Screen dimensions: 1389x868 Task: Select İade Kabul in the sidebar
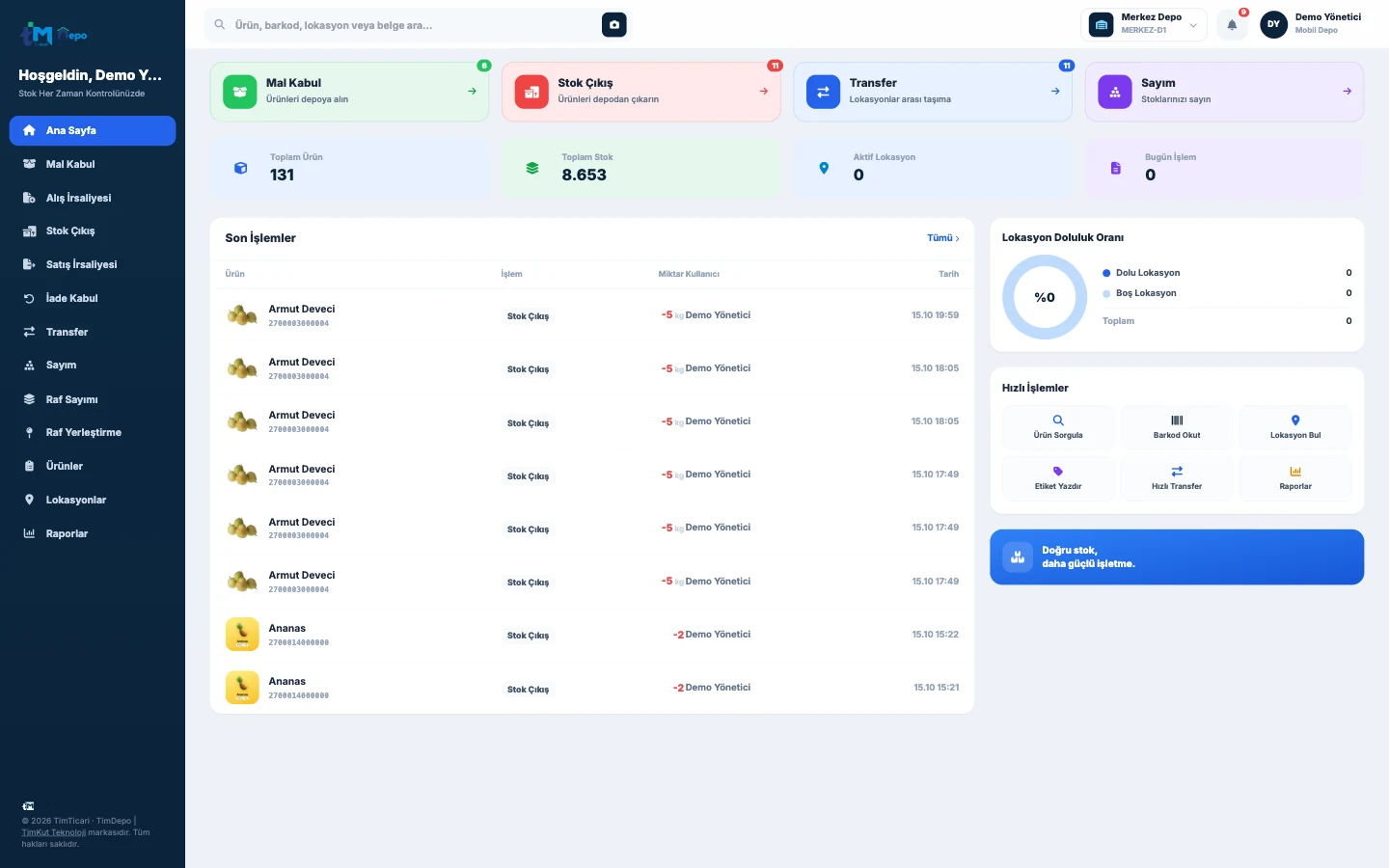93,298
